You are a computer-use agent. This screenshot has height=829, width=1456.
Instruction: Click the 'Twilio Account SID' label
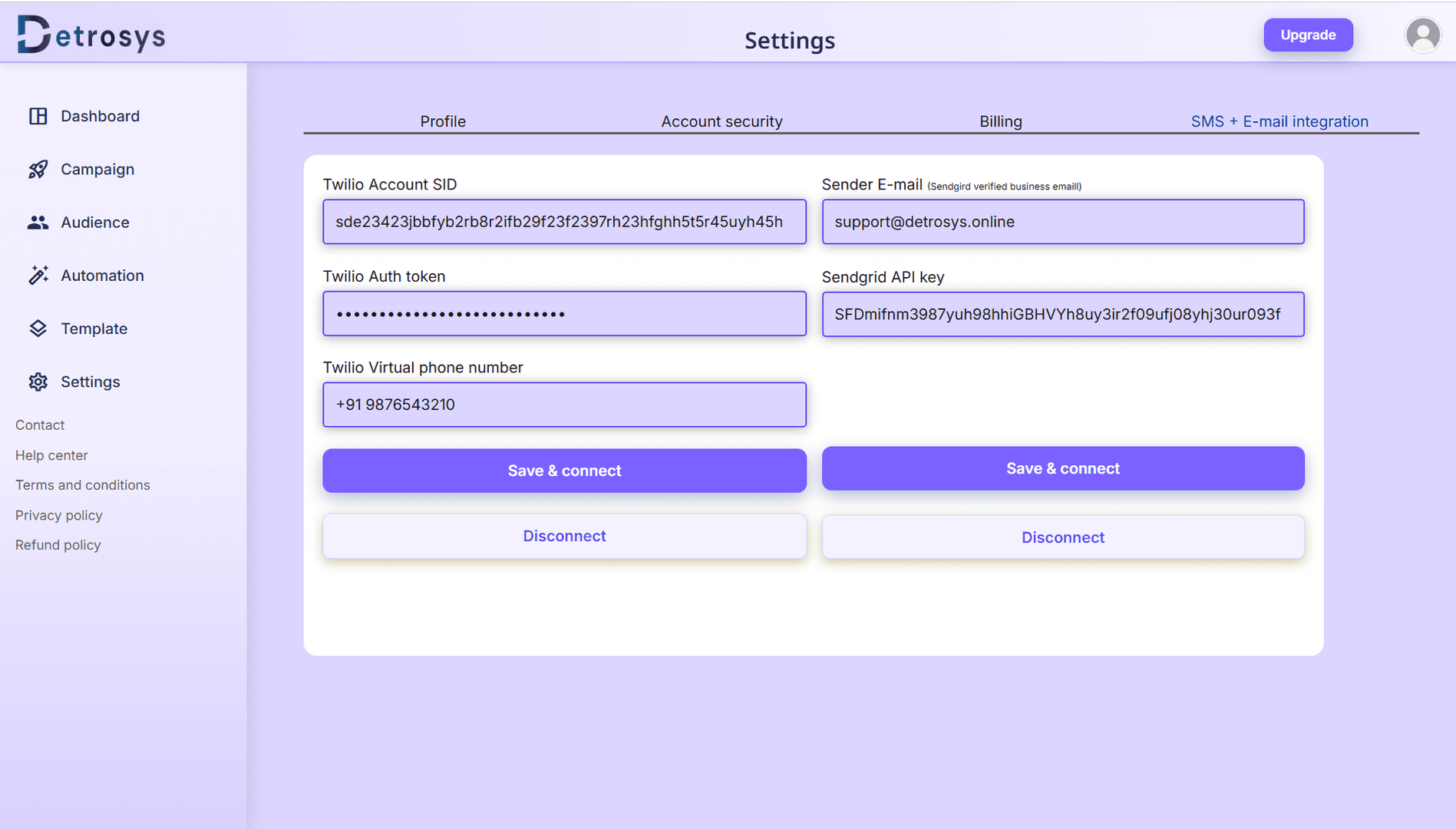pos(390,184)
